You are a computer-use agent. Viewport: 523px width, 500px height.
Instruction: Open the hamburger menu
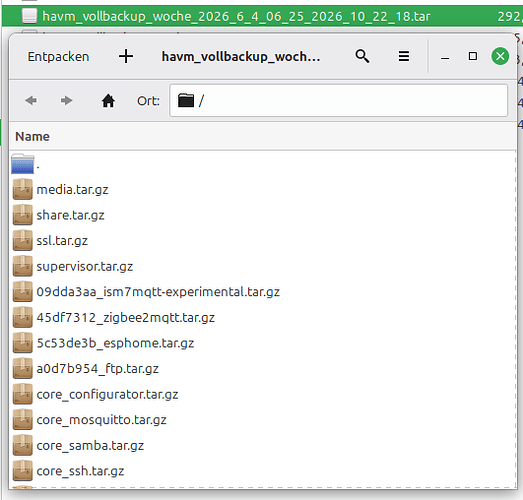coord(404,56)
